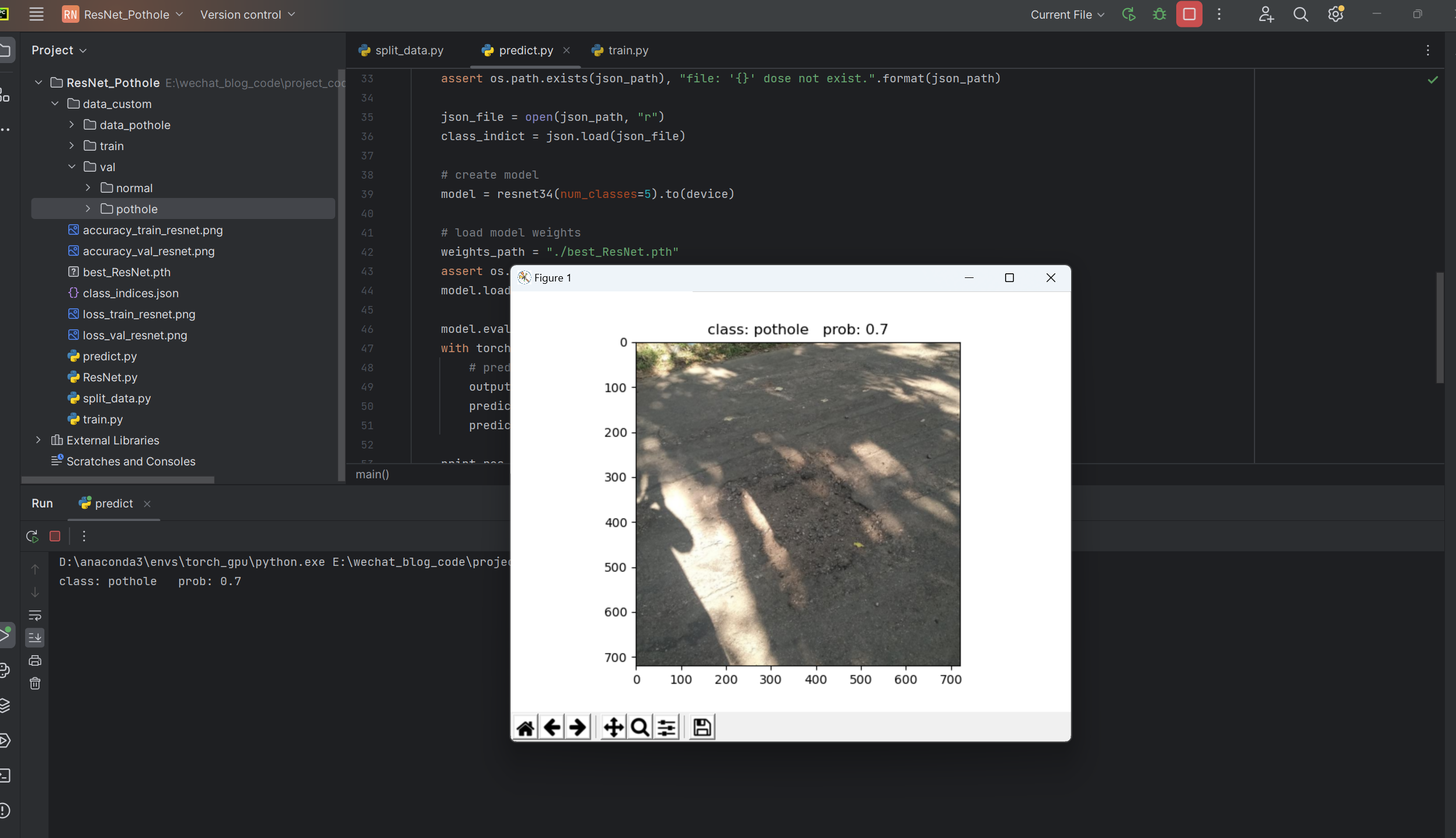1456x838 pixels.
Task: Toggle soft-wrap in the Run console
Action: pyautogui.click(x=35, y=615)
